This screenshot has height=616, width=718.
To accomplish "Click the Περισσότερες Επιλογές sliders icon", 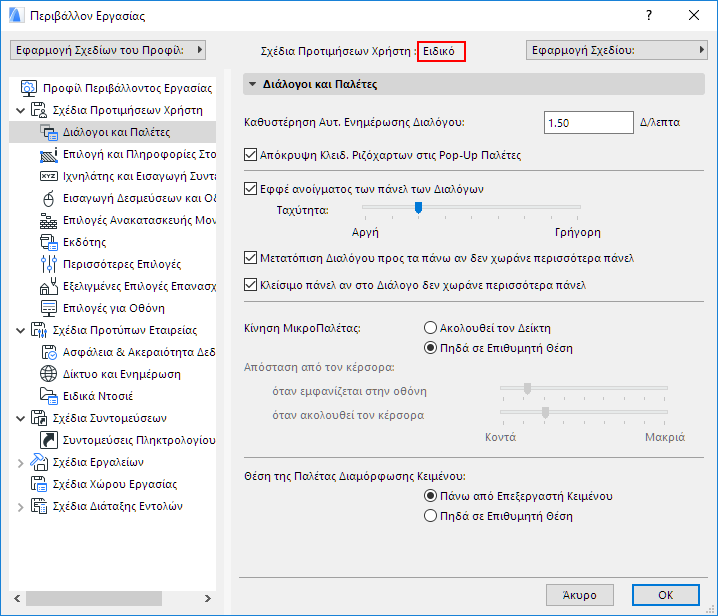I will click(x=49, y=264).
